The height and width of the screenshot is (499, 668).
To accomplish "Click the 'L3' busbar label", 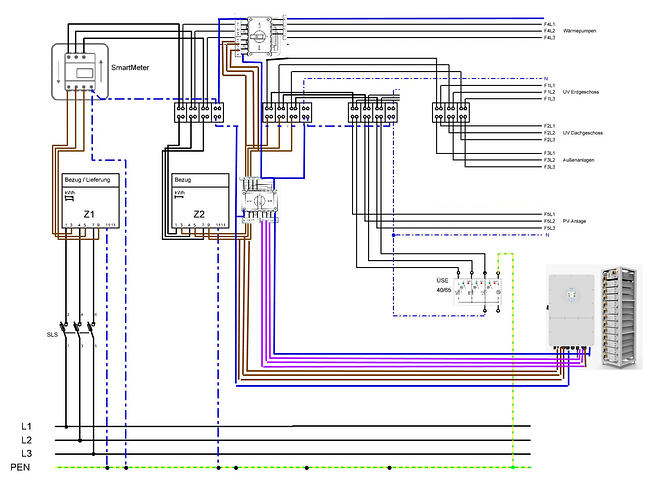I will point(26,453).
